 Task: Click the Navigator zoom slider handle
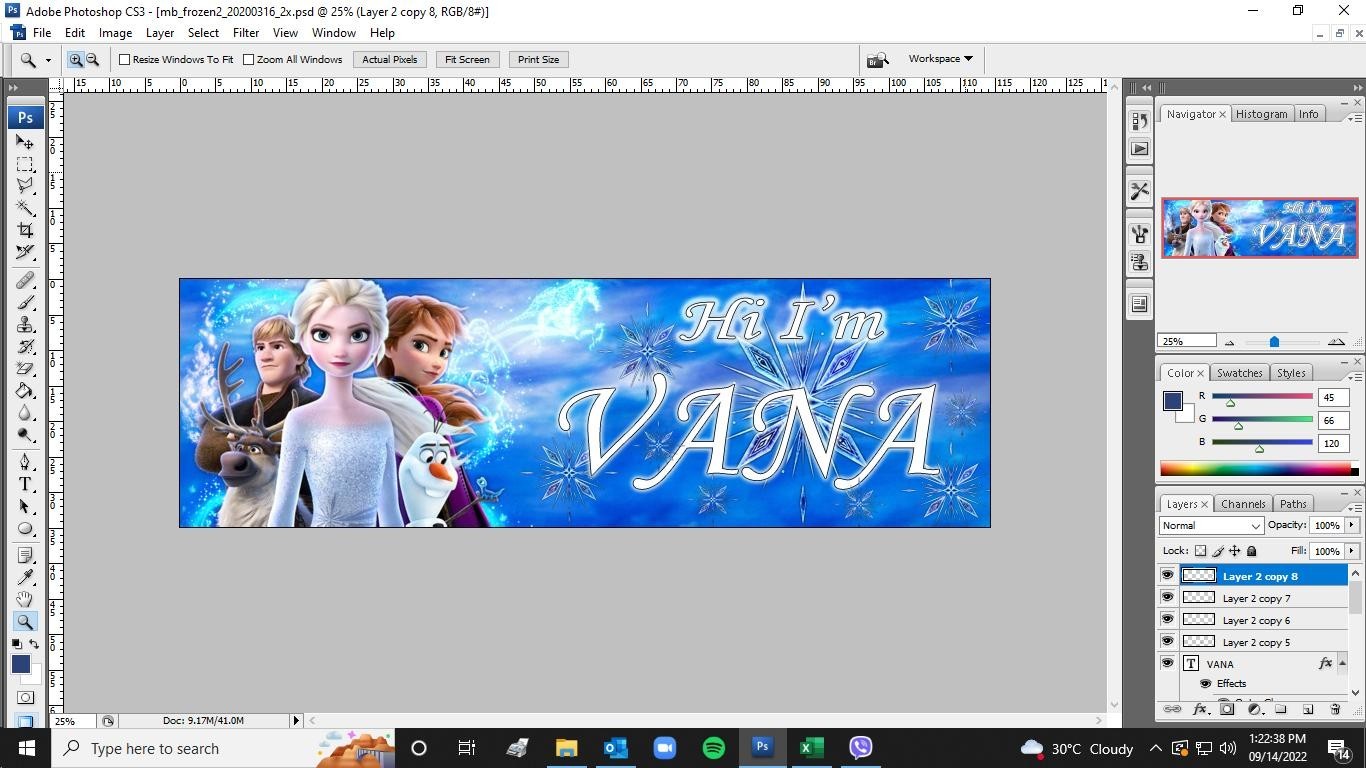coord(1274,342)
